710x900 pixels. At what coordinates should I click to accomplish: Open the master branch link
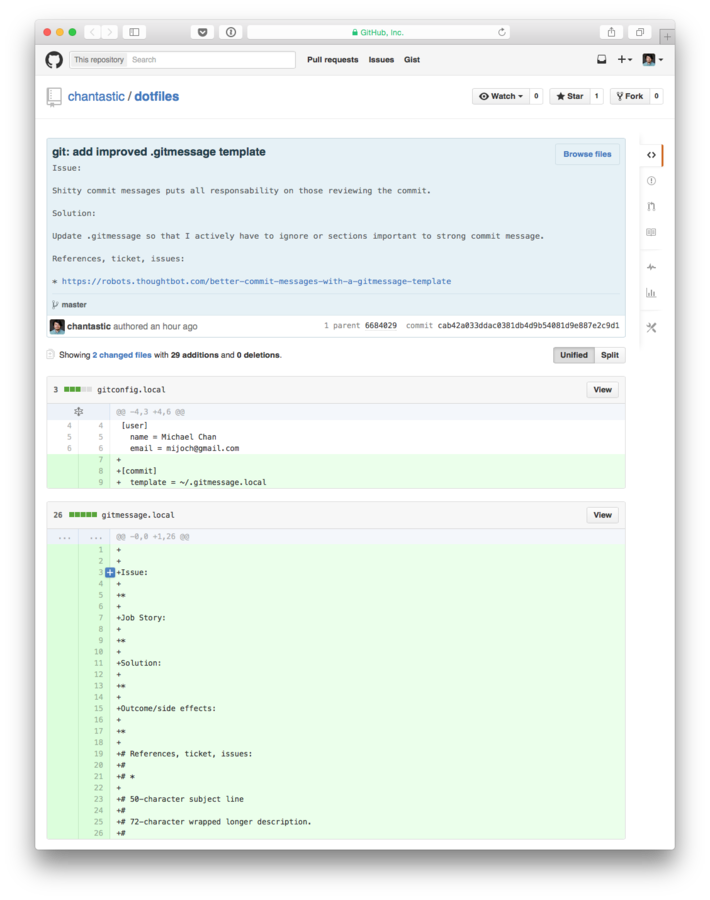pyautogui.click(x=74, y=305)
